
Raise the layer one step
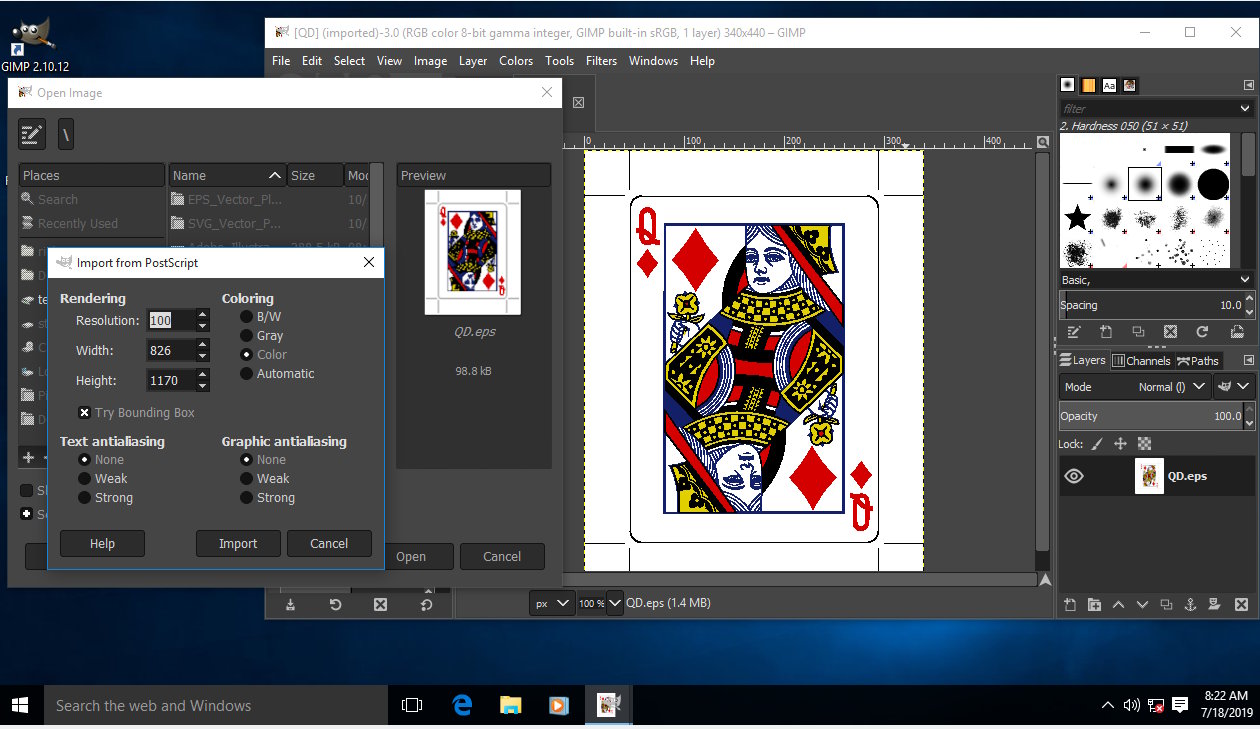[x=1118, y=604]
